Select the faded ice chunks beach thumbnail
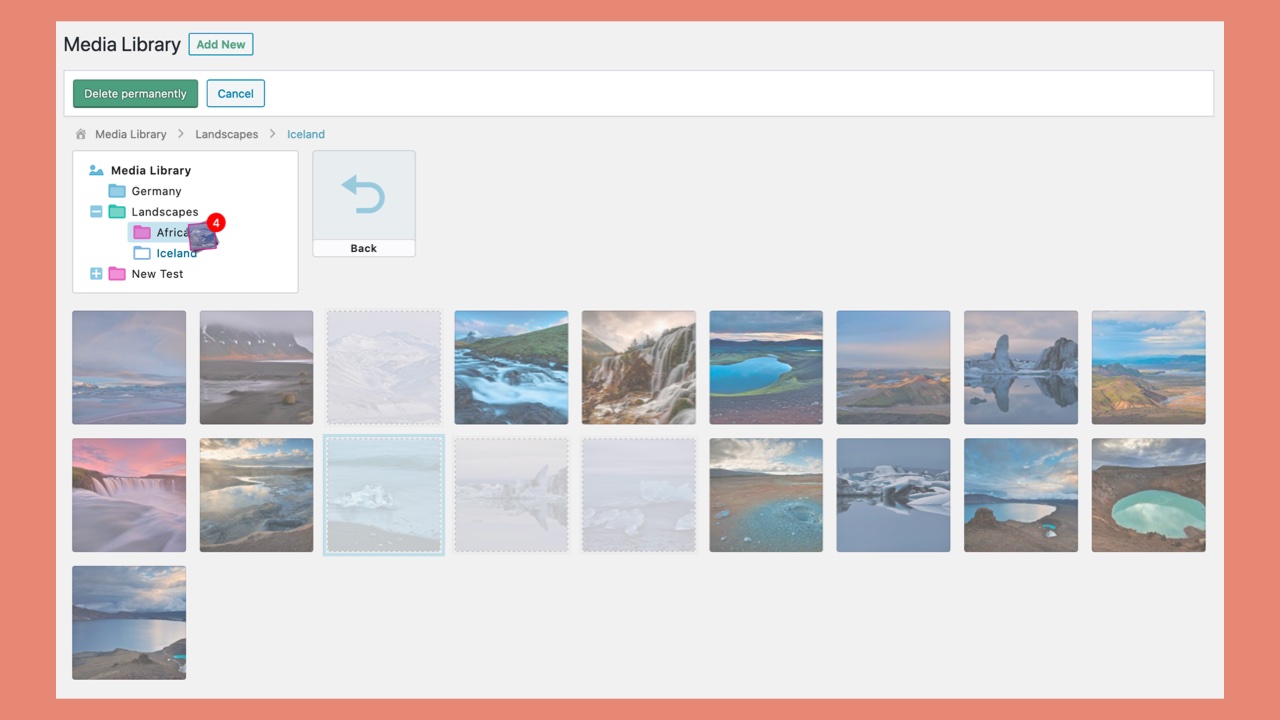This screenshot has height=720, width=1280. pyautogui.click(x=639, y=495)
